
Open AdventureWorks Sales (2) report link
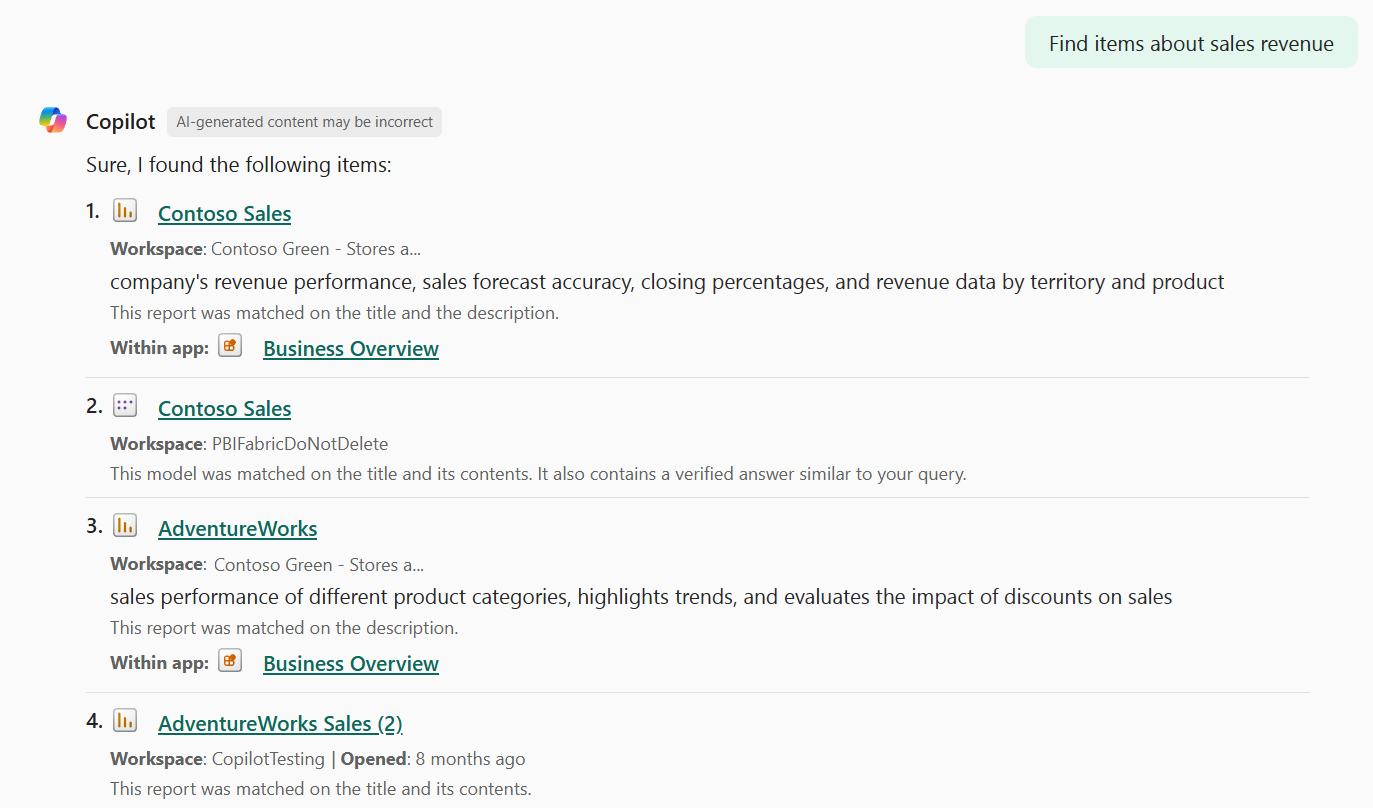[280, 723]
